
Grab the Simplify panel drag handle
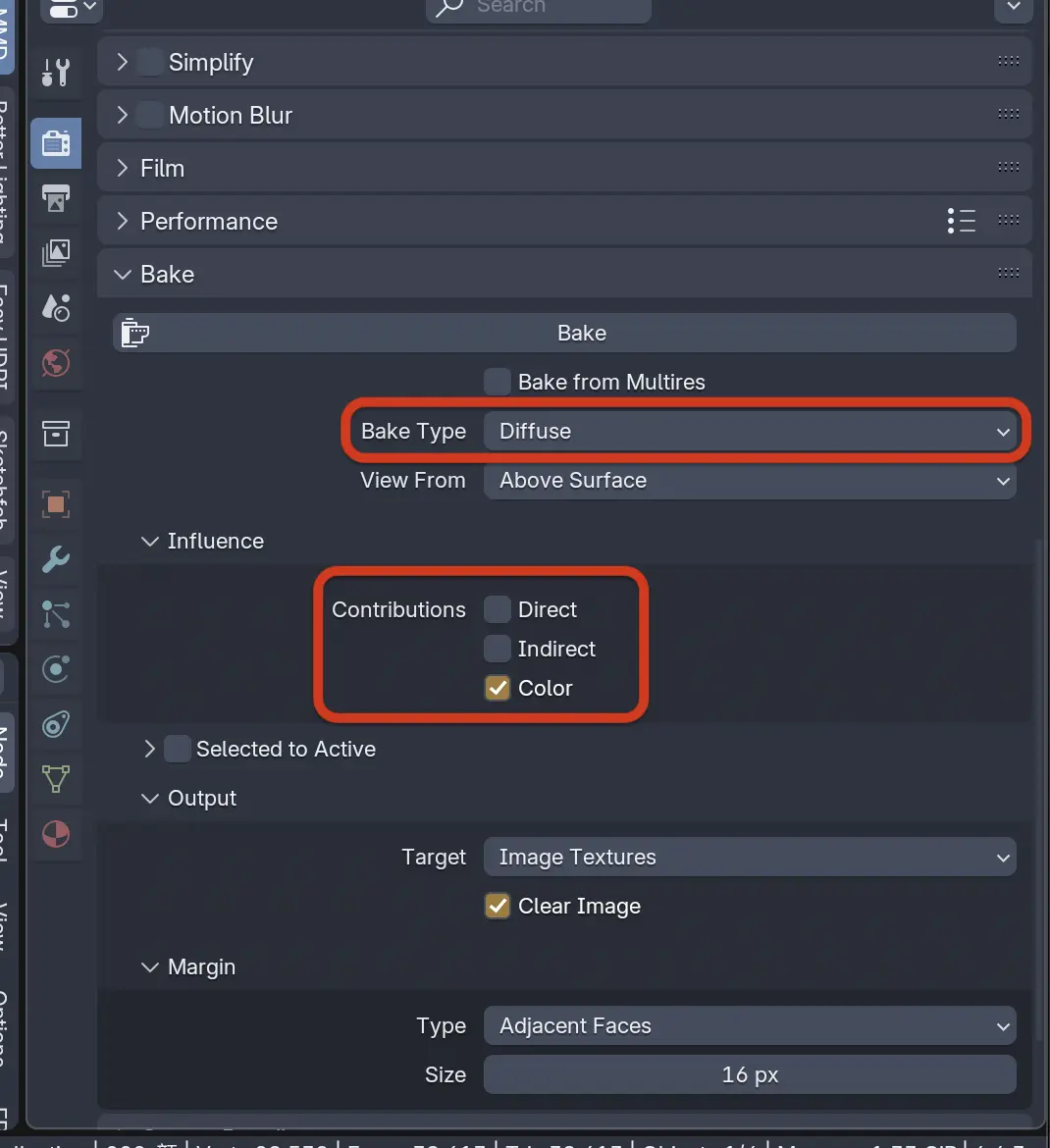pyautogui.click(x=1008, y=61)
